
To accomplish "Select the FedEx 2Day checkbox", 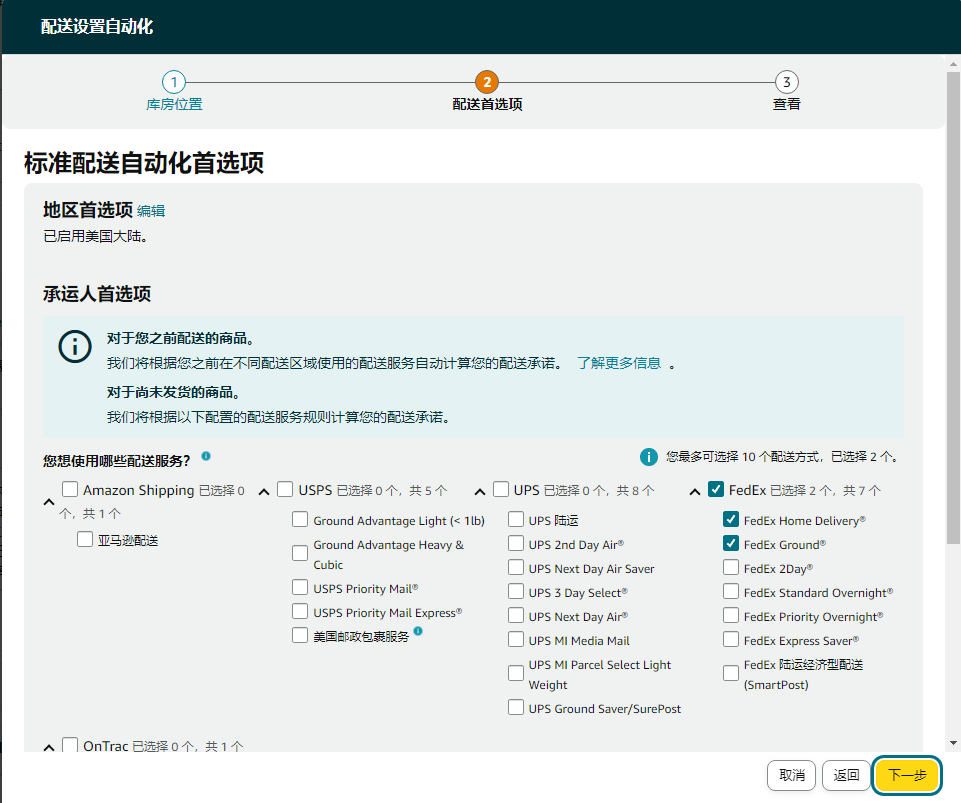I will [731, 568].
